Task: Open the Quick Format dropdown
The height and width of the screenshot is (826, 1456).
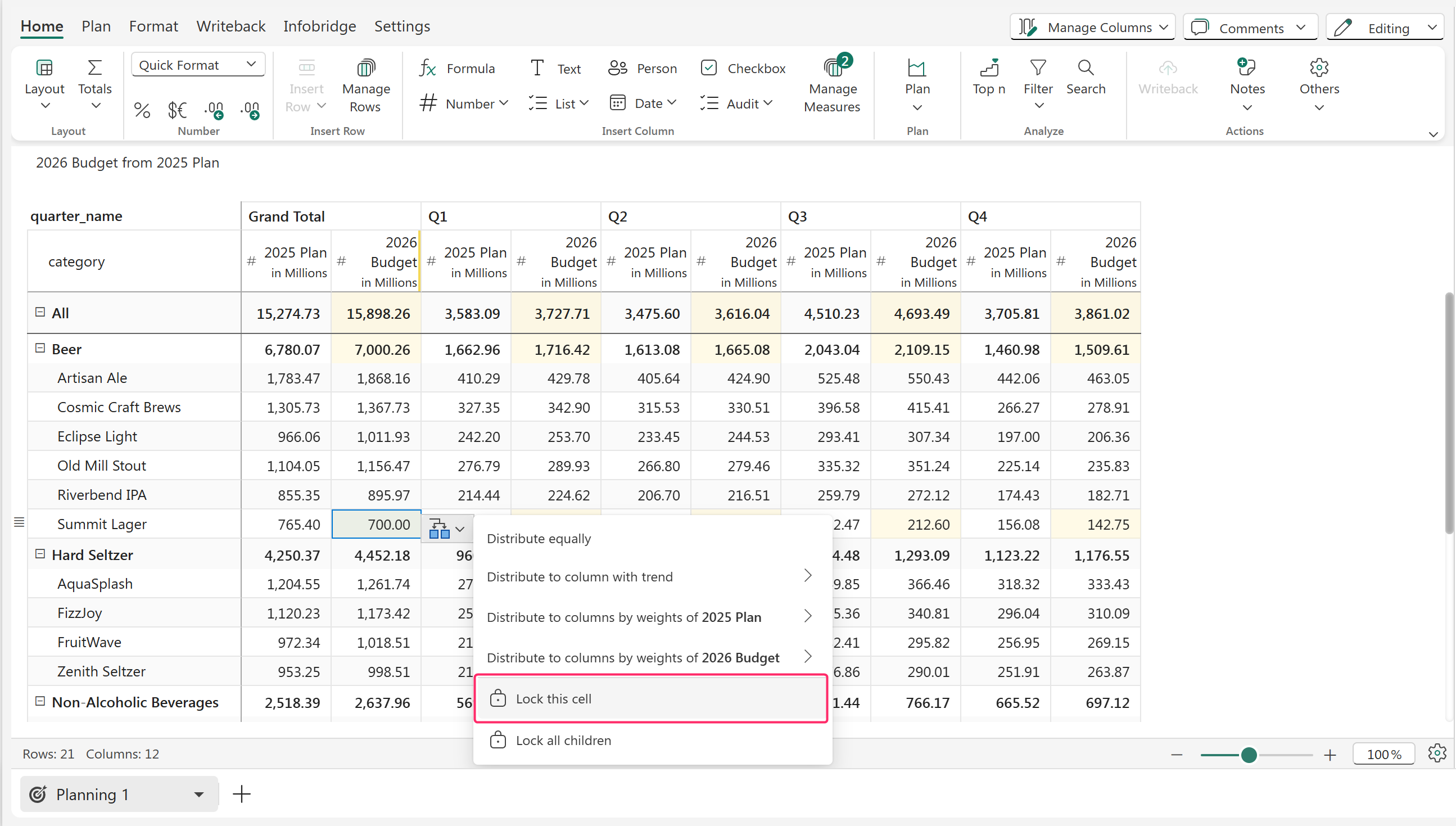Action: [197, 65]
